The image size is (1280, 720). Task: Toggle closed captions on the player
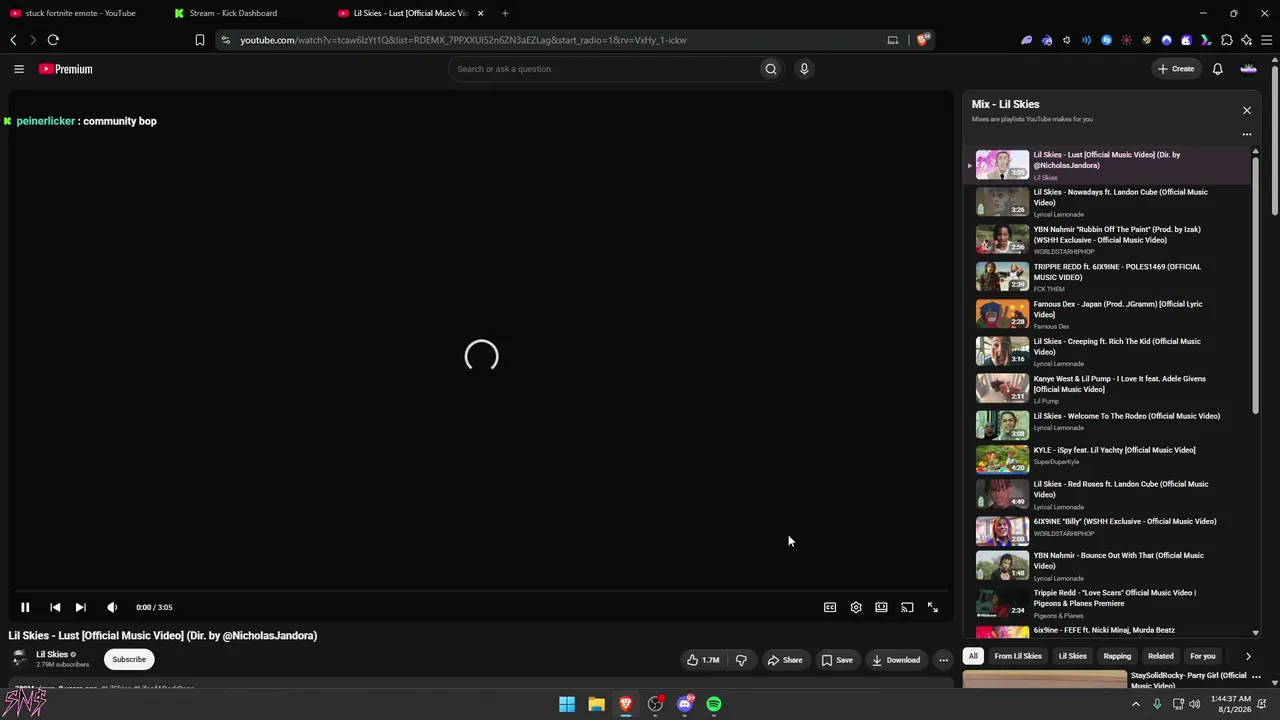pyautogui.click(x=830, y=607)
